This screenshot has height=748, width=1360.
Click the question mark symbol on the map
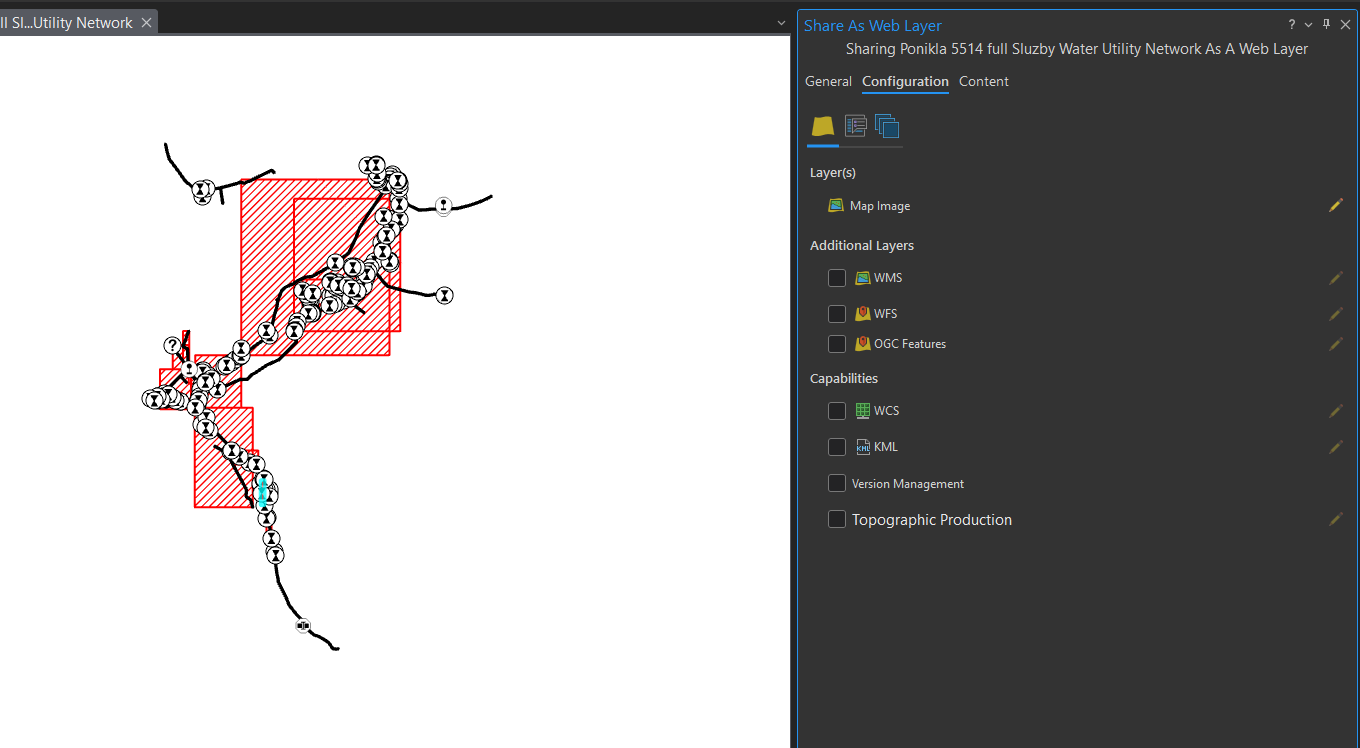coord(173,345)
